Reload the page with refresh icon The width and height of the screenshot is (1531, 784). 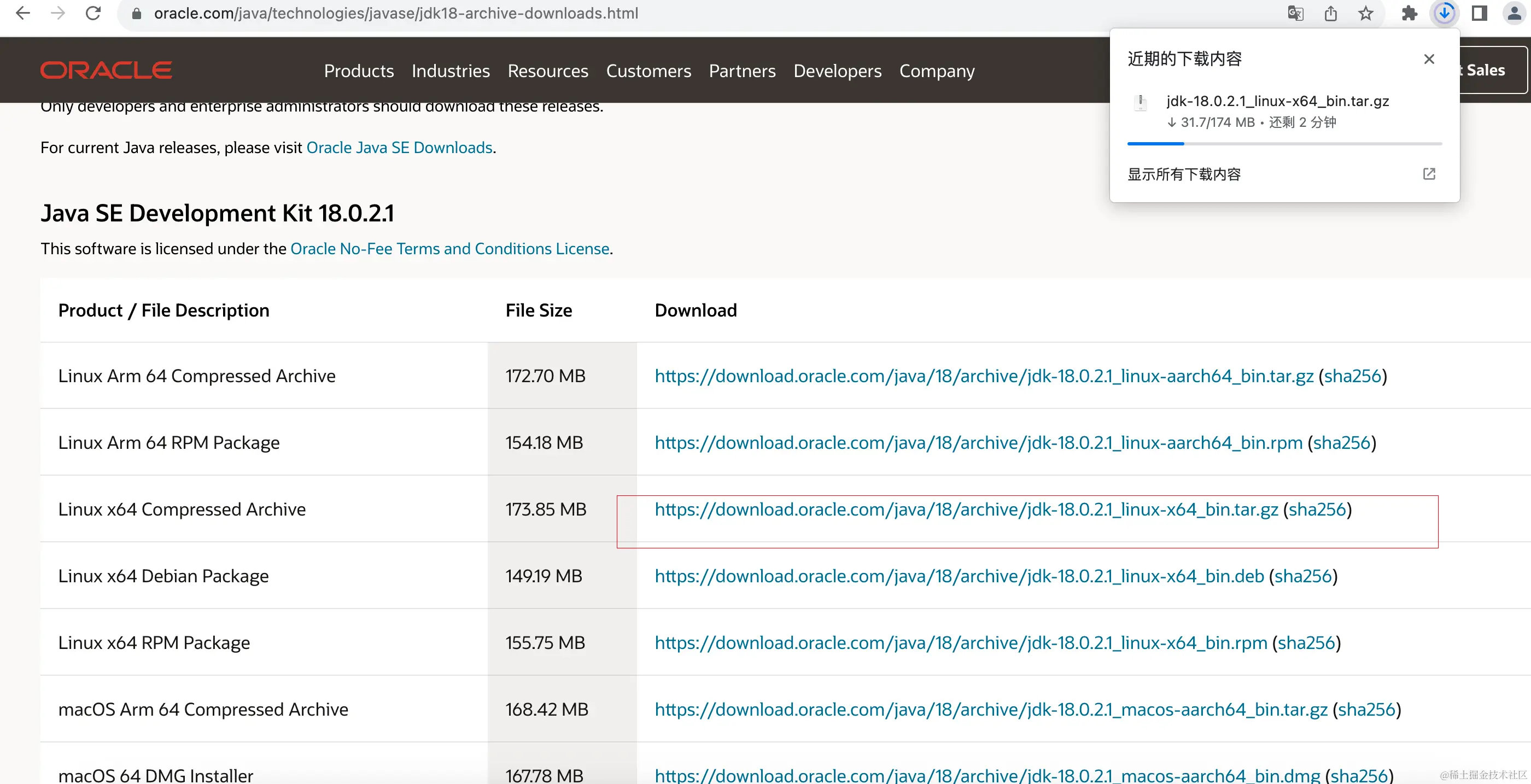pos(93,13)
